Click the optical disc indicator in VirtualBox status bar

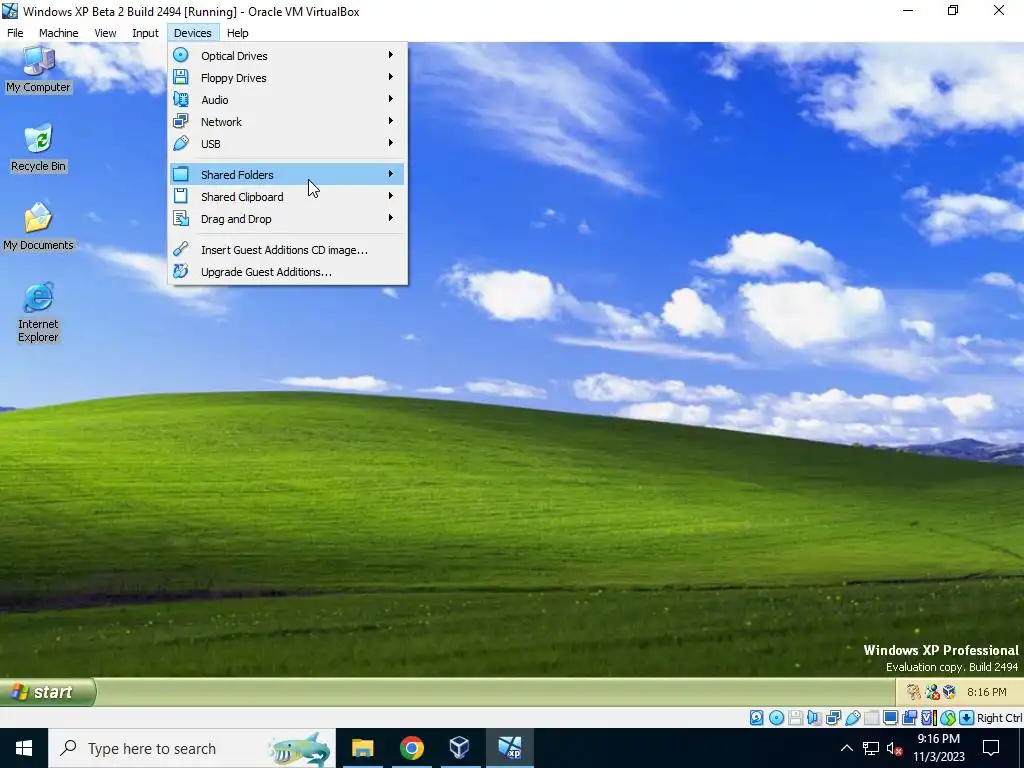(x=776, y=718)
